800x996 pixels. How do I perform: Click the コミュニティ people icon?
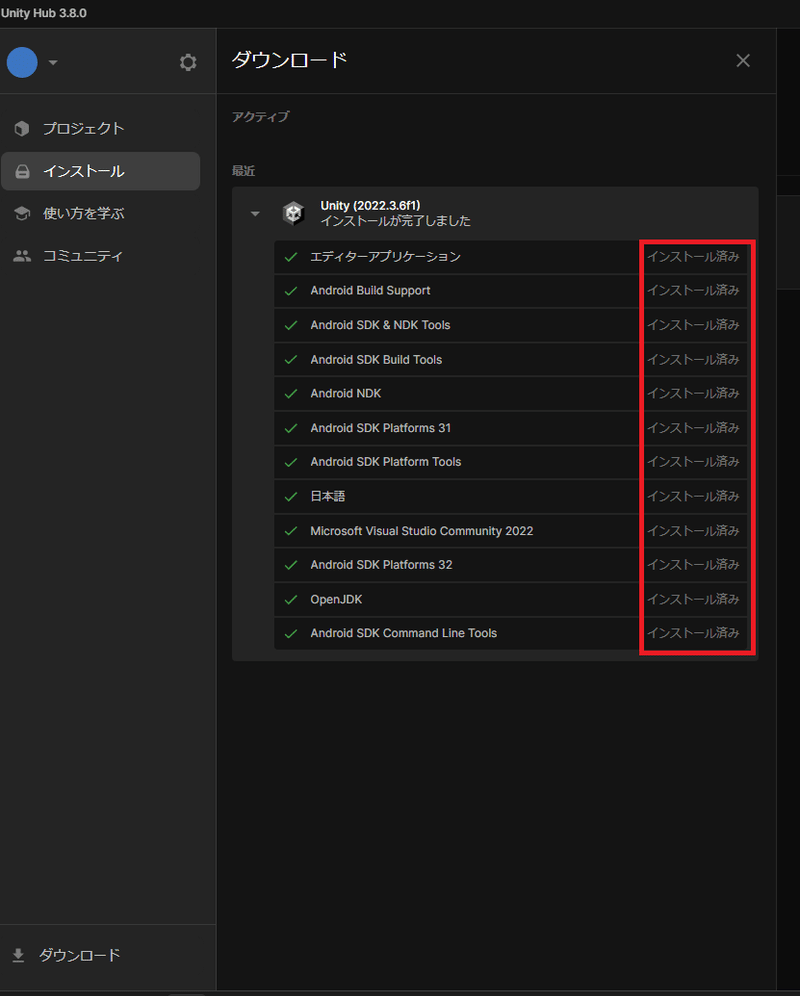point(22,256)
